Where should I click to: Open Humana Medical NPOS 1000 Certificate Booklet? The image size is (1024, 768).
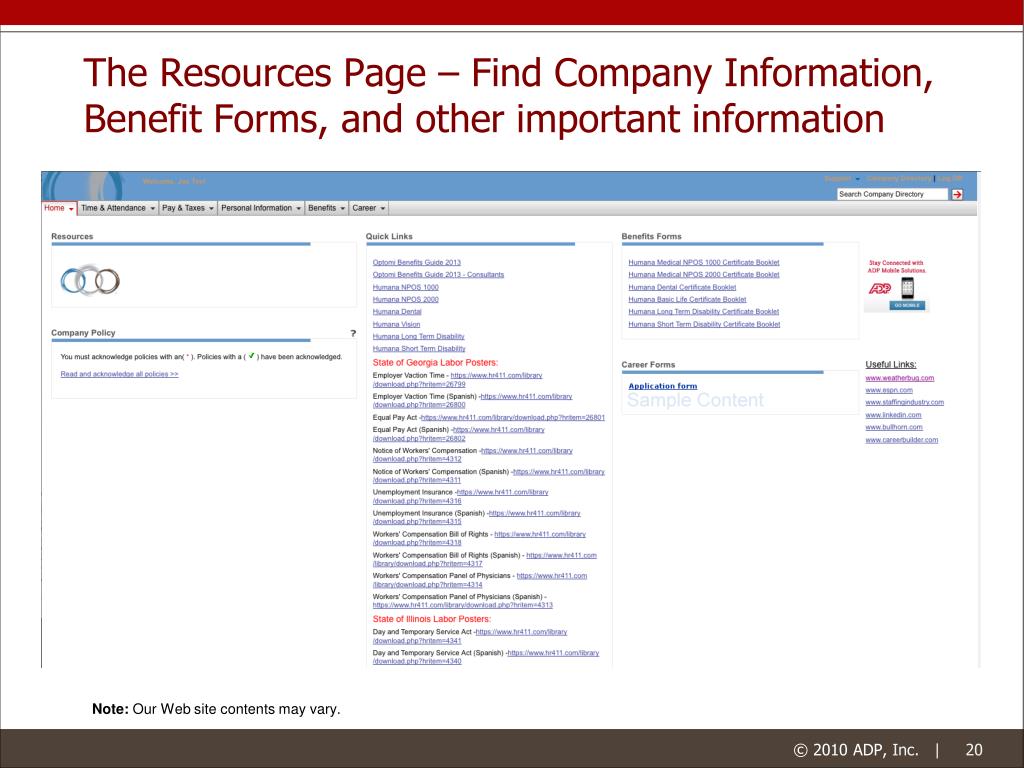point(704,263)
